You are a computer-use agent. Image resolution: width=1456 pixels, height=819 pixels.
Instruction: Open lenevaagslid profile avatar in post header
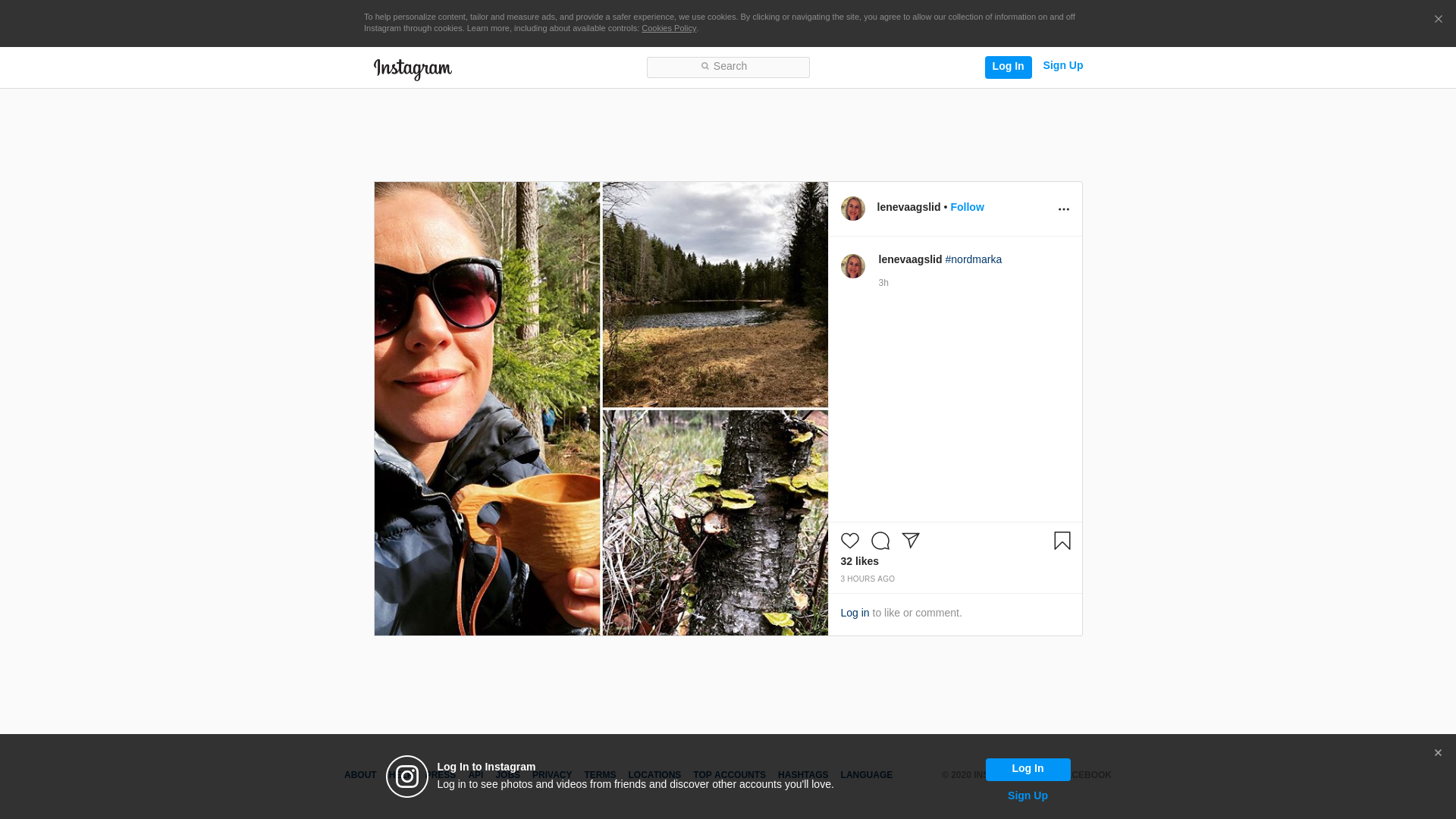tap(852, 209)
